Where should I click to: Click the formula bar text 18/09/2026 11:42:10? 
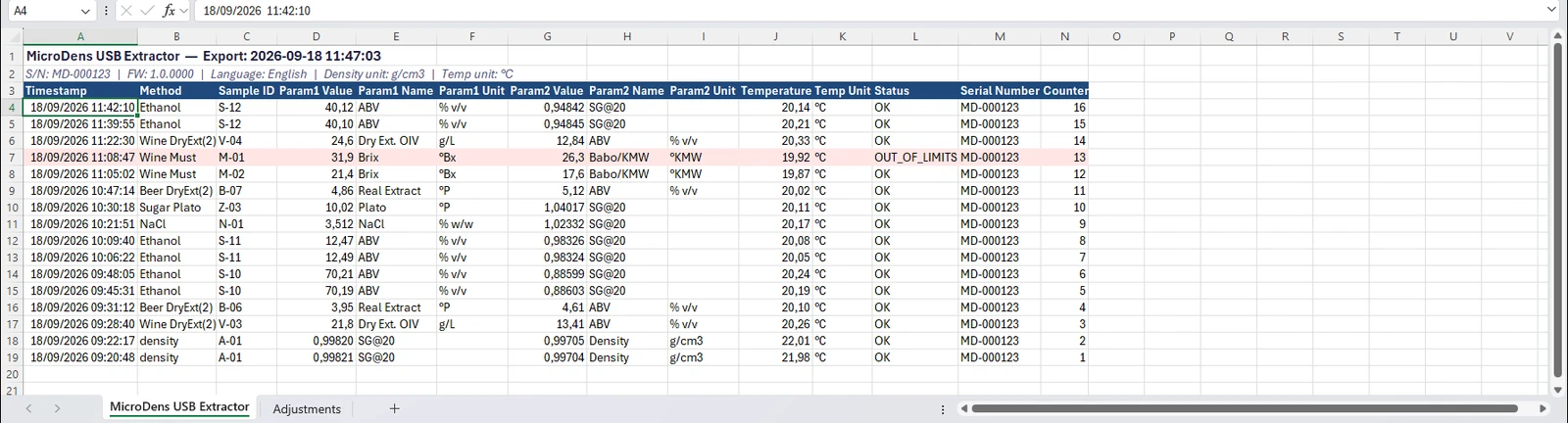pyautogui.click(x=257, y=11)
